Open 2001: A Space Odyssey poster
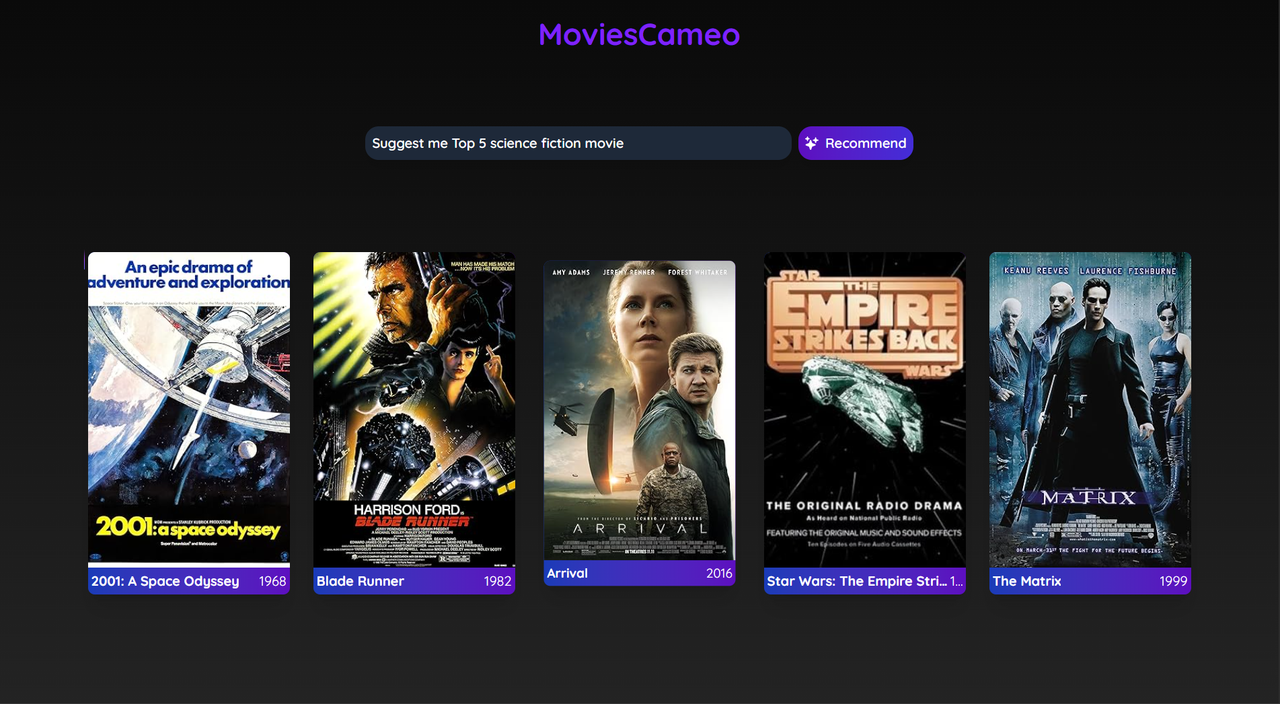Image resolution: width=1280 pixels, height=704 pixels. tap(189, 410)
